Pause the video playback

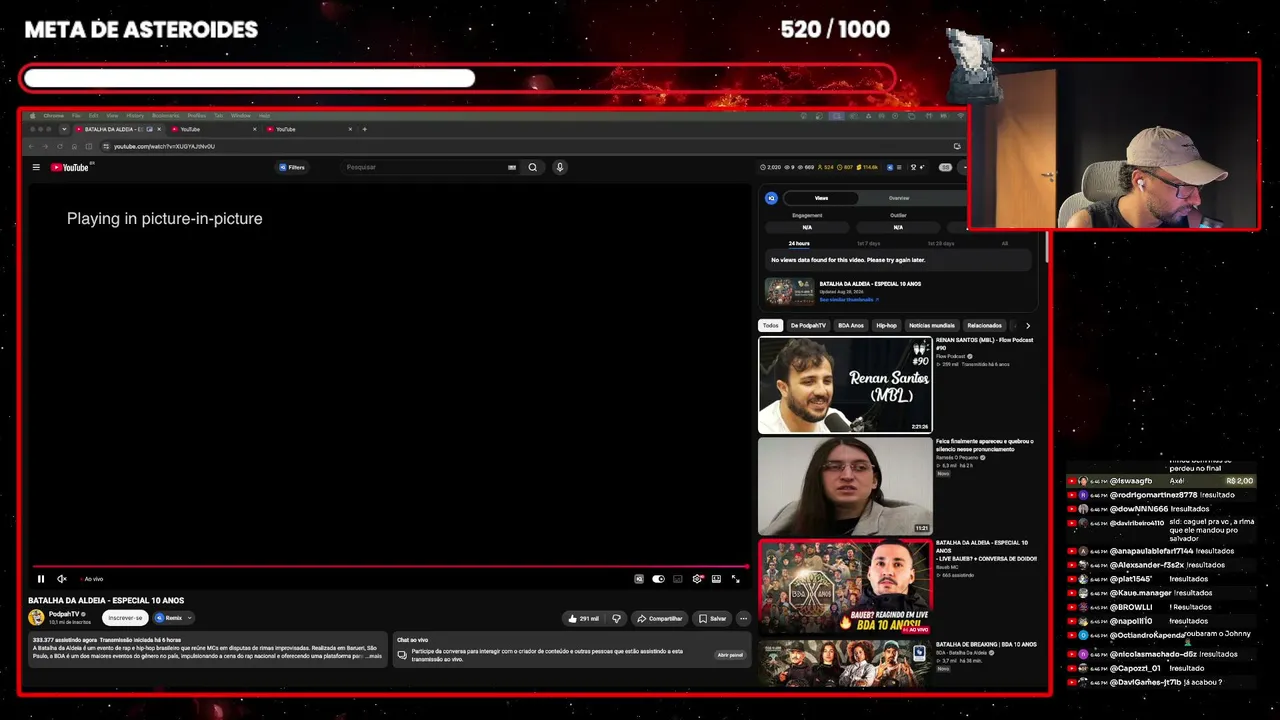click(41, 579)
